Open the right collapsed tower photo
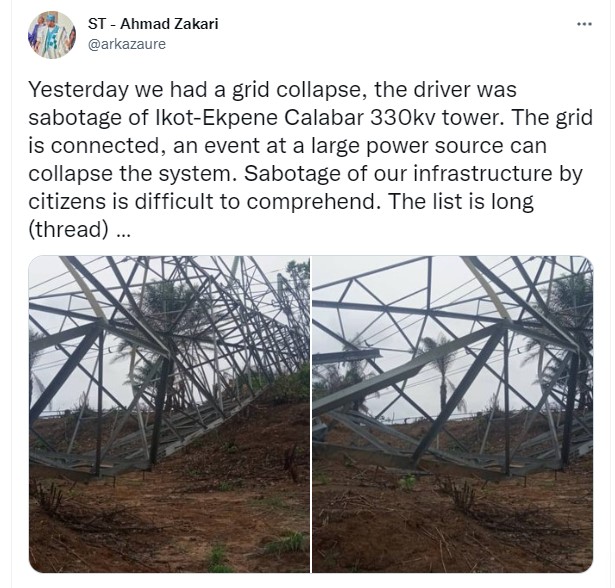Image resolution: width=615 pixels, height=588 pixels. (x=453, y=414)
